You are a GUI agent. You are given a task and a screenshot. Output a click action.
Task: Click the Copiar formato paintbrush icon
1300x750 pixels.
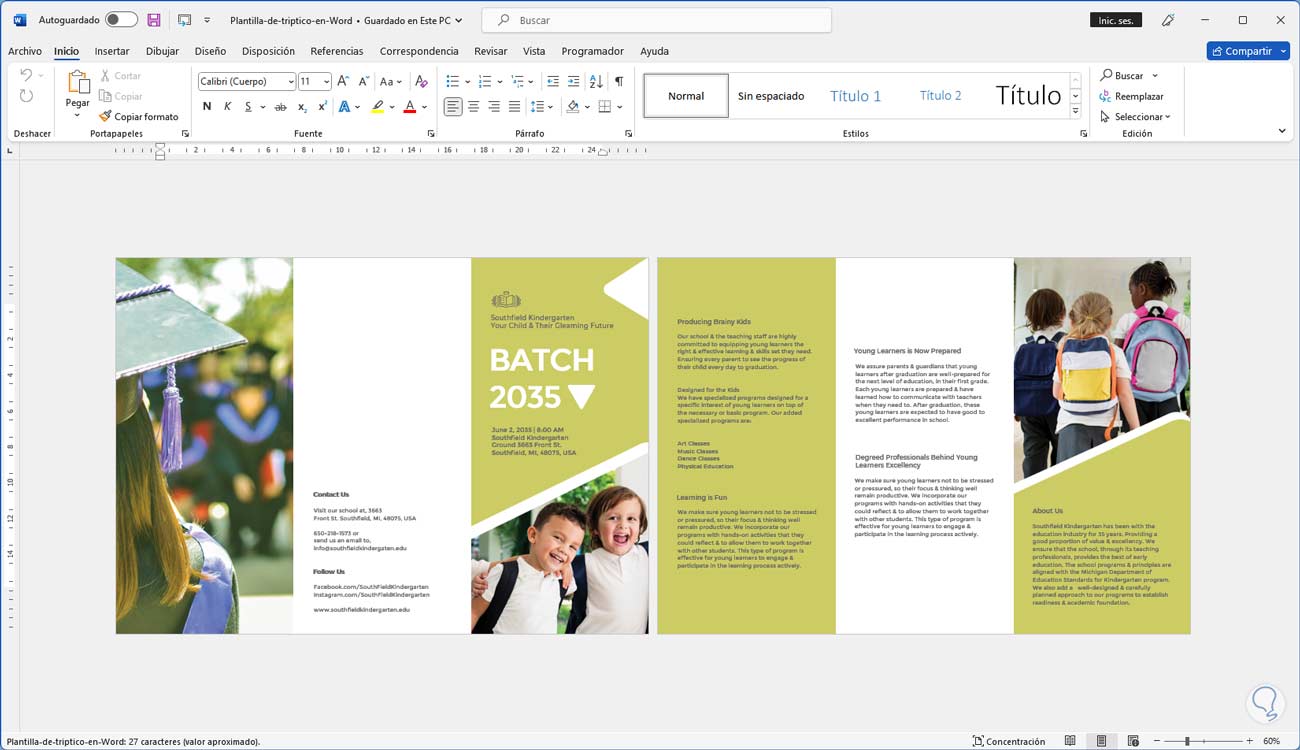point(105,117)
